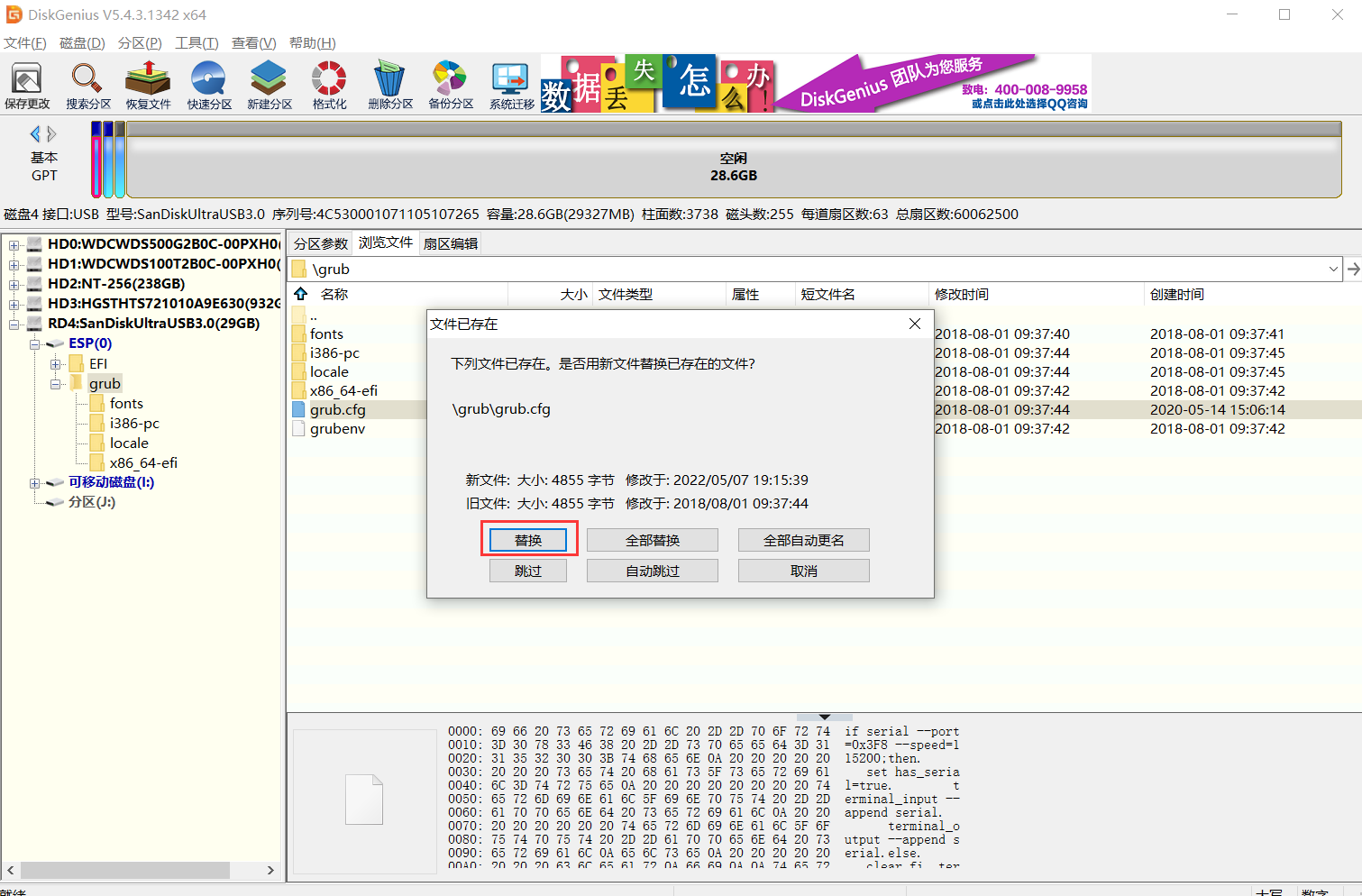The height and width of the screenshot is (896, 1362).
Task: Click the New Partition (新建分区) icon
Action: tap(270, 86)
